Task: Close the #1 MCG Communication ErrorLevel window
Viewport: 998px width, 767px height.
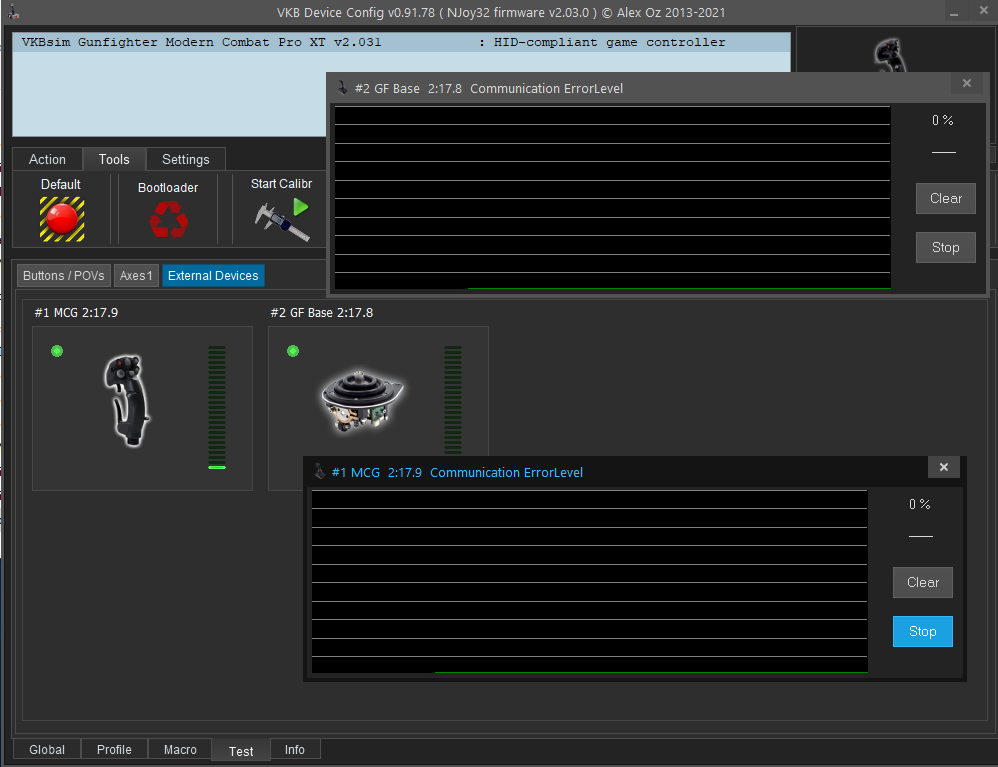Action: [x=944, y=467]
